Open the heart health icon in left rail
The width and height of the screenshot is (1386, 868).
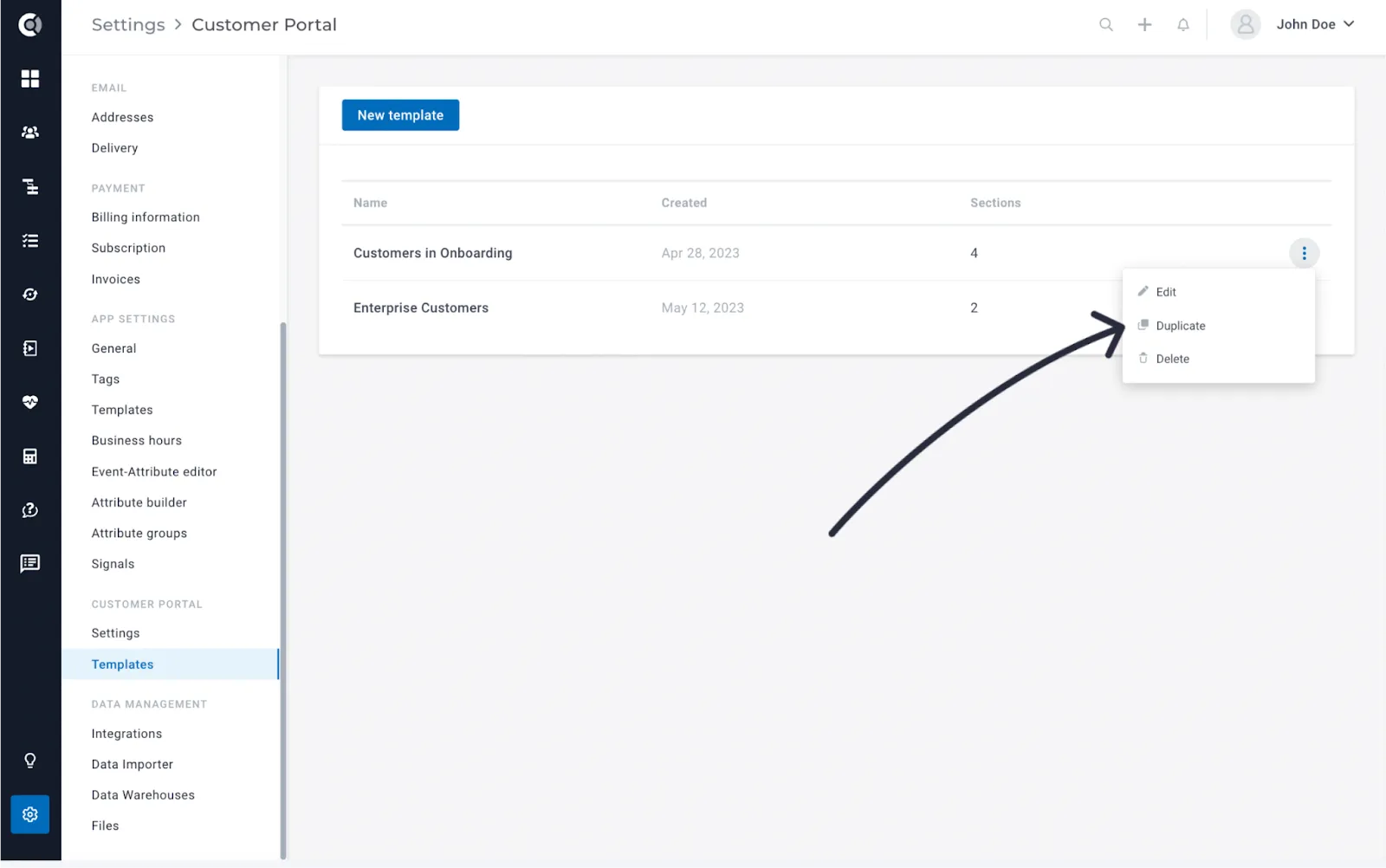click(x=30, y=402)
